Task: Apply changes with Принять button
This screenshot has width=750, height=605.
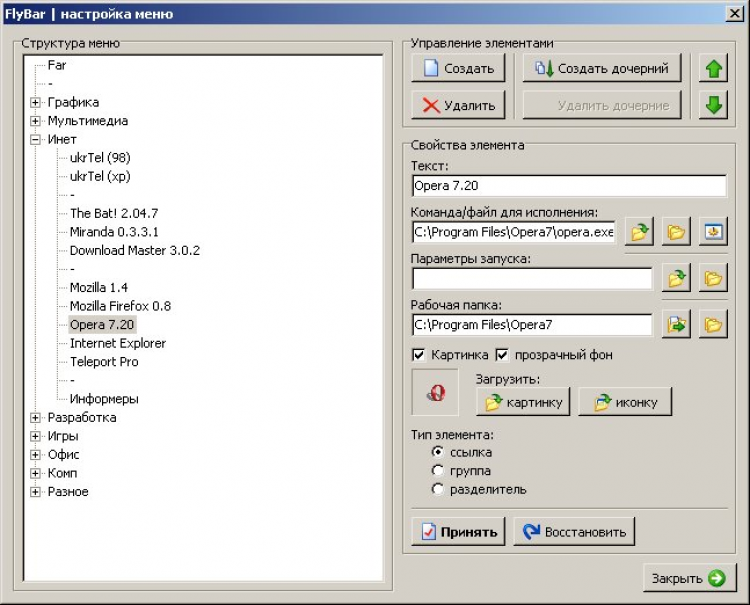Action: click(x=458, y=531)
